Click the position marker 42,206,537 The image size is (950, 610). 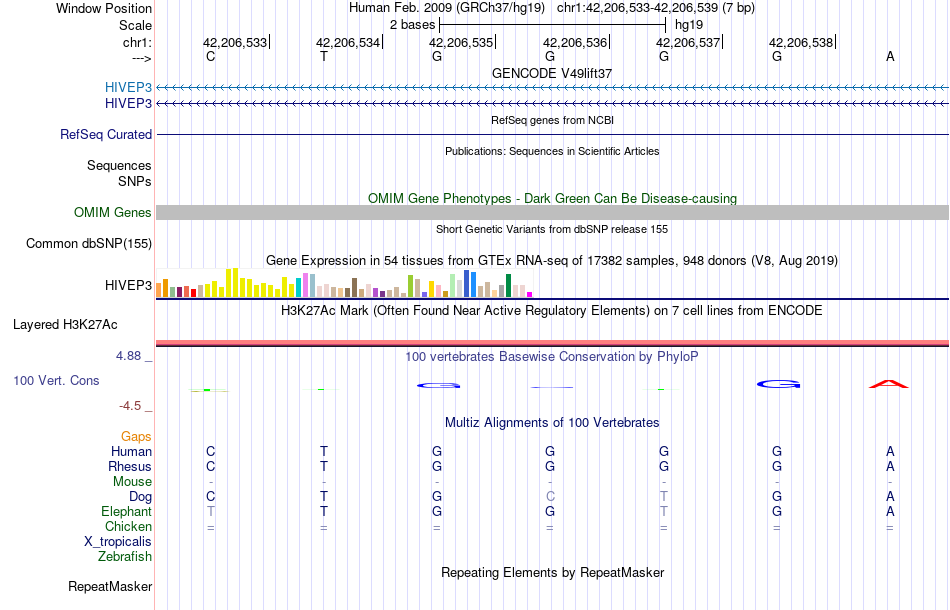(688, 42)
